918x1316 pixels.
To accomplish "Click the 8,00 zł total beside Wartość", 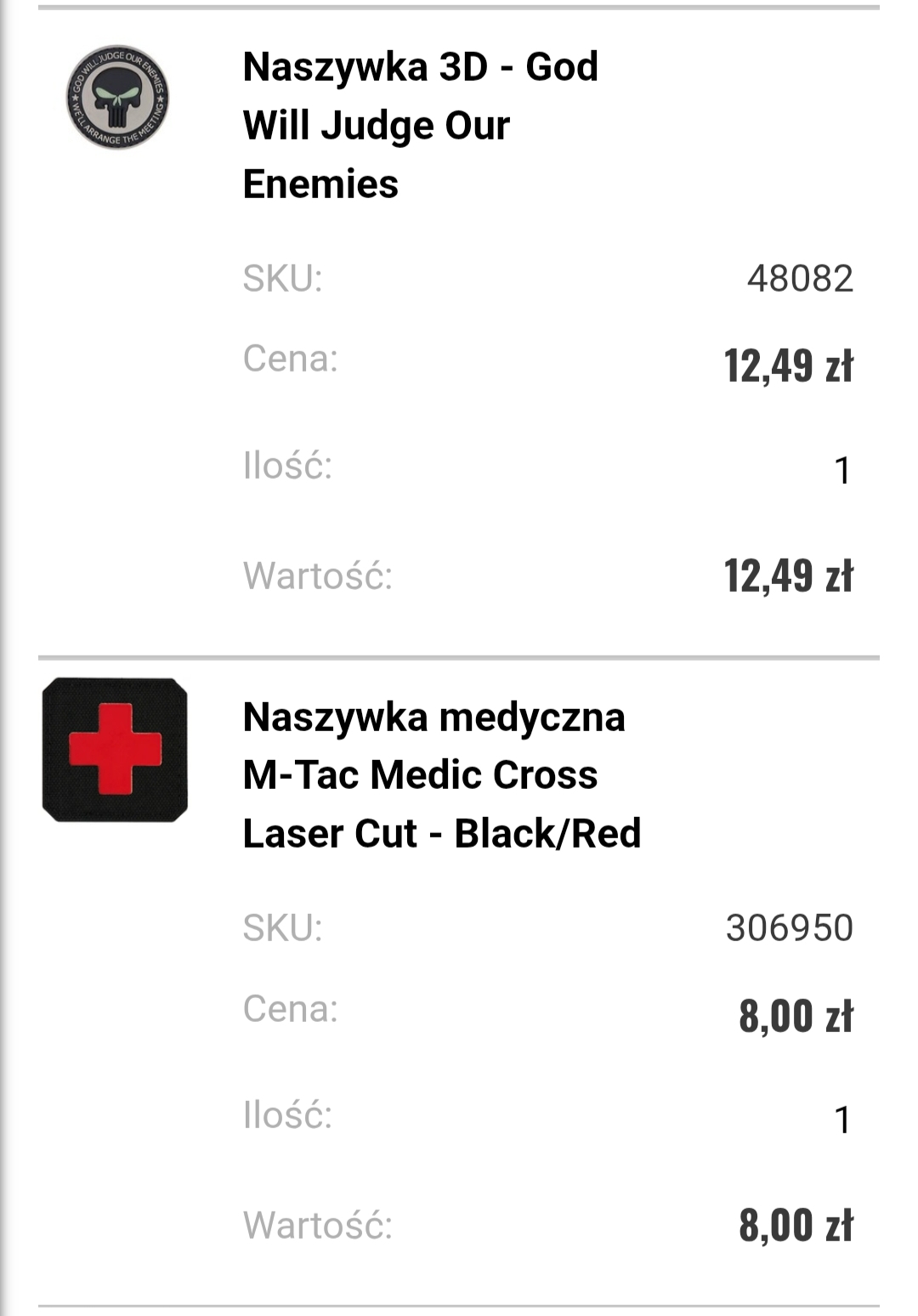I will click(796, 1225).
